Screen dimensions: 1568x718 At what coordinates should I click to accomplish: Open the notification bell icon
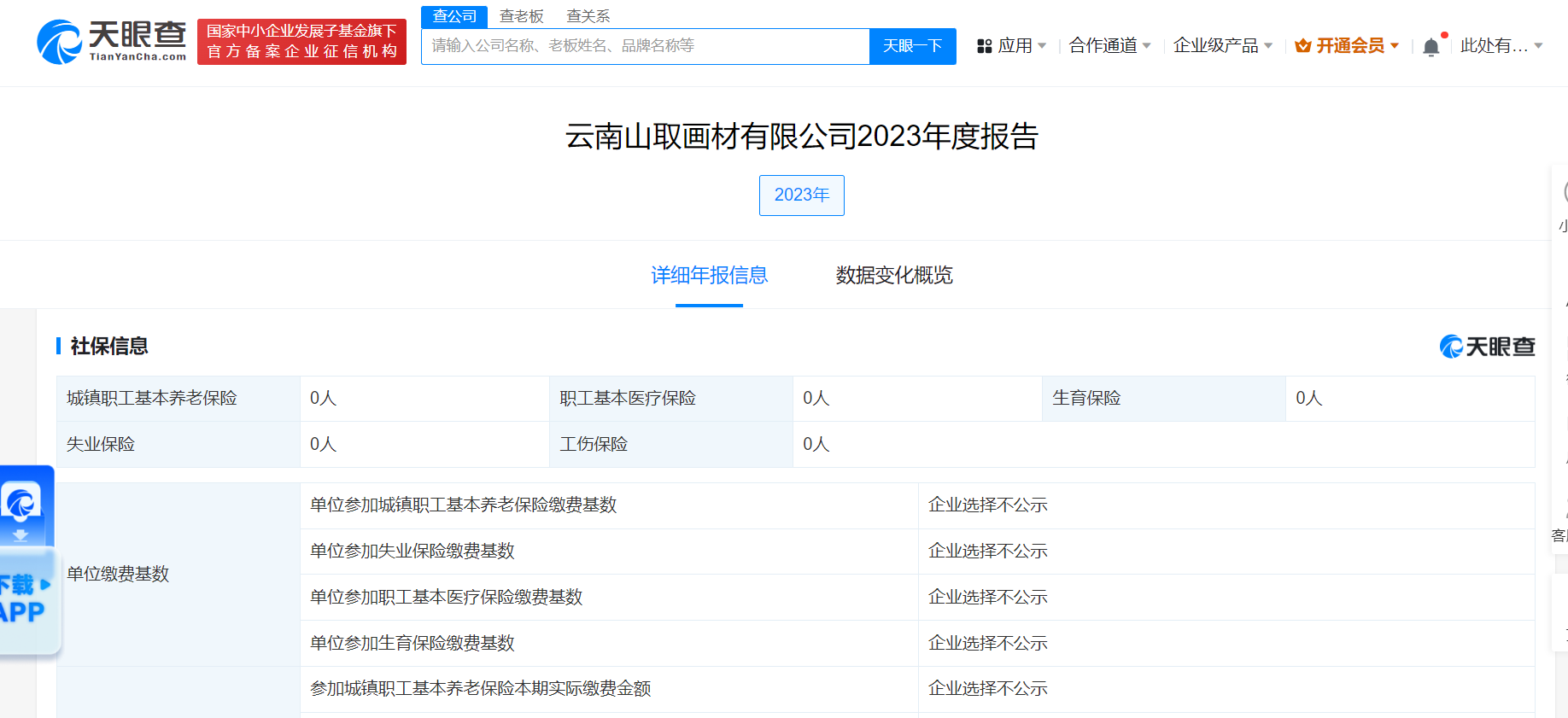[1431, 47]
